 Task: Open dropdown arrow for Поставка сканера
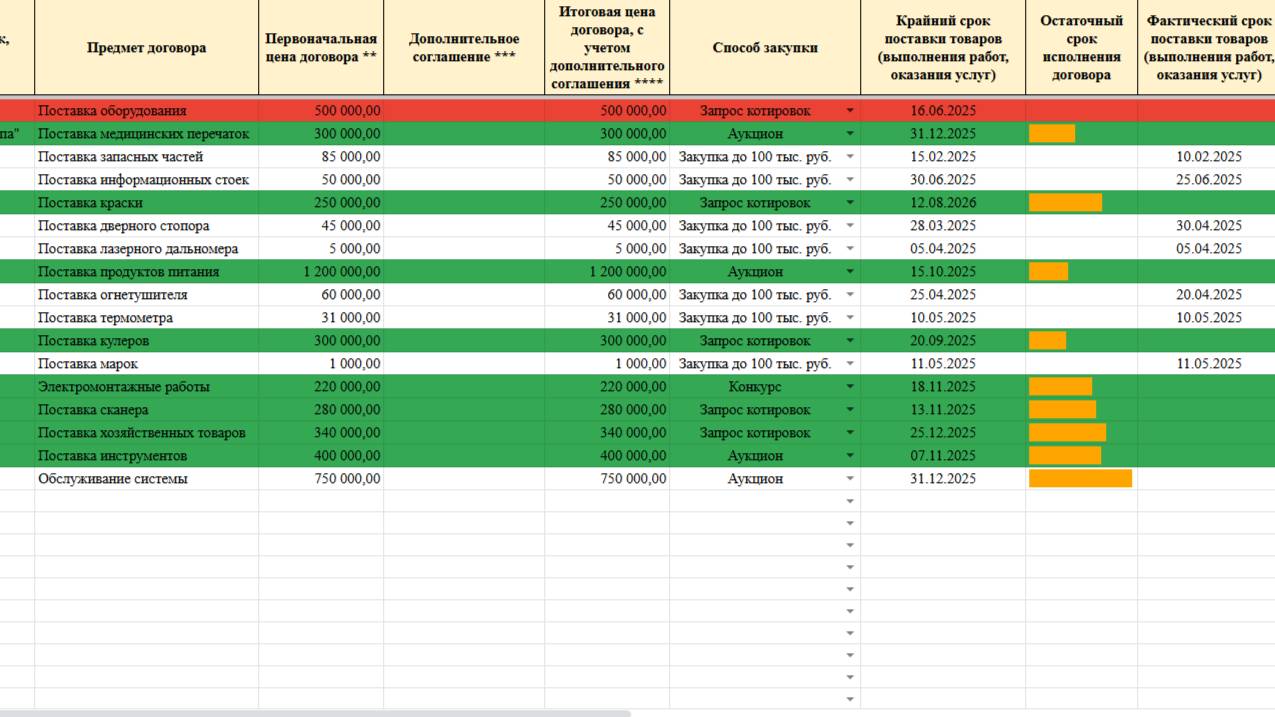click(x=850, y=410)
